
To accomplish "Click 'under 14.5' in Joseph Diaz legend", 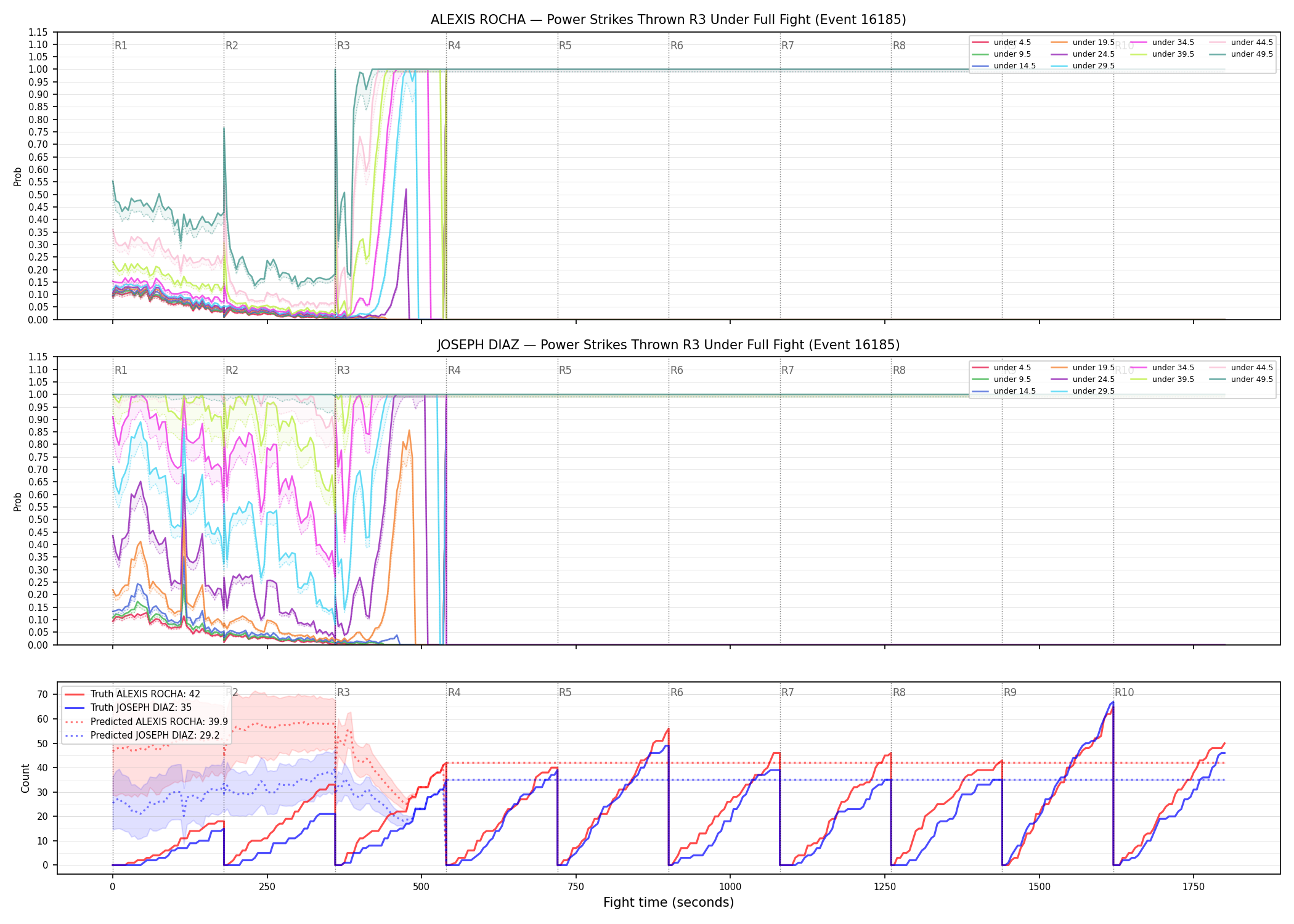I will coord(1014,391).
